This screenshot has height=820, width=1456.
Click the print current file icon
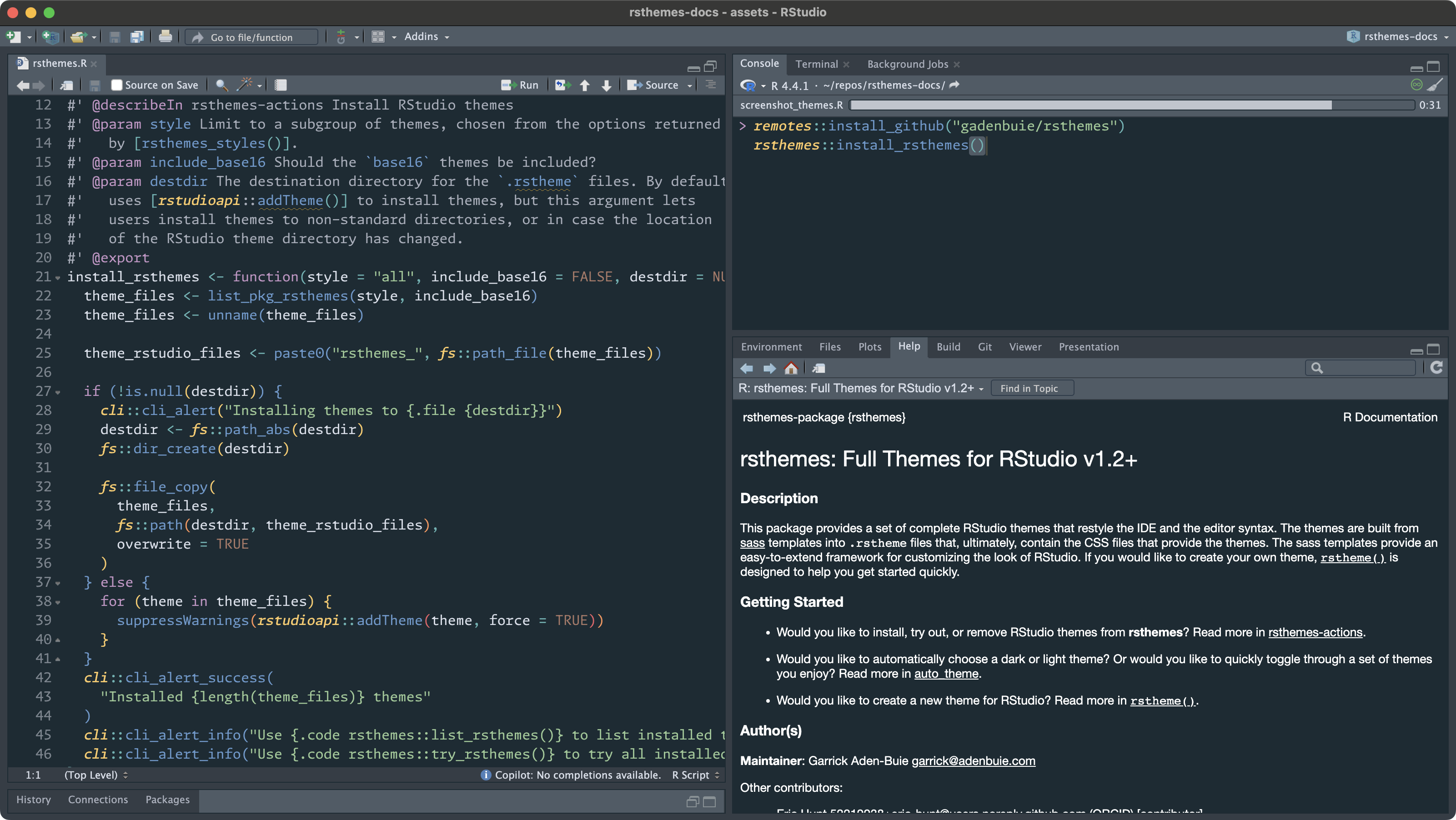pyautogui.click(x=165, y=37)
